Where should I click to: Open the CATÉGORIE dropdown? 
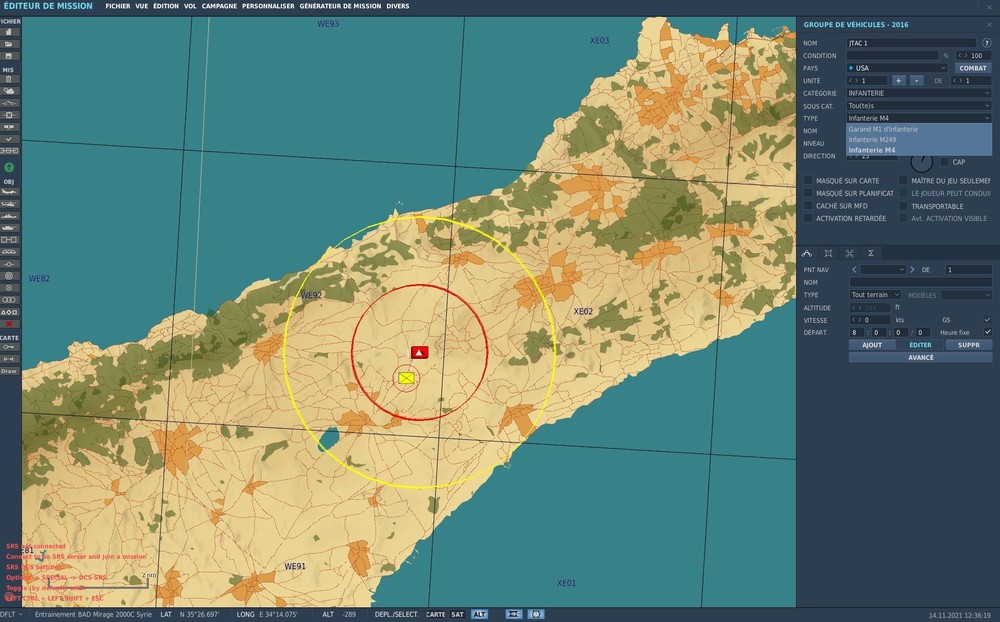(918, 93)
